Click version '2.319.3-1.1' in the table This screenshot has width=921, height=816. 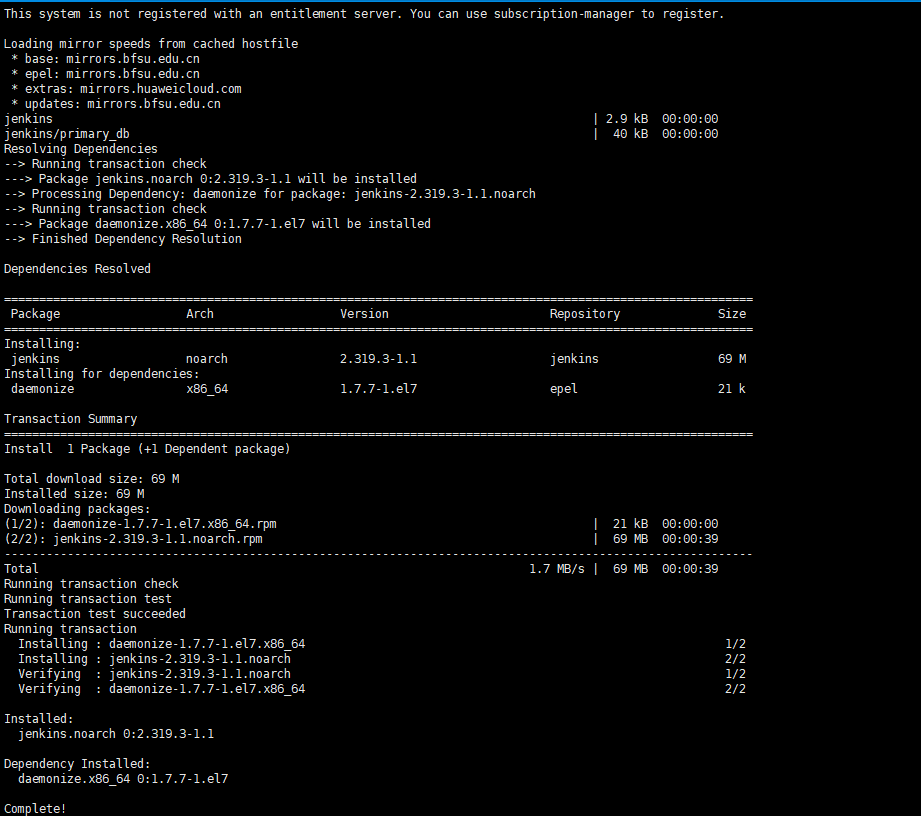point(378,359)
